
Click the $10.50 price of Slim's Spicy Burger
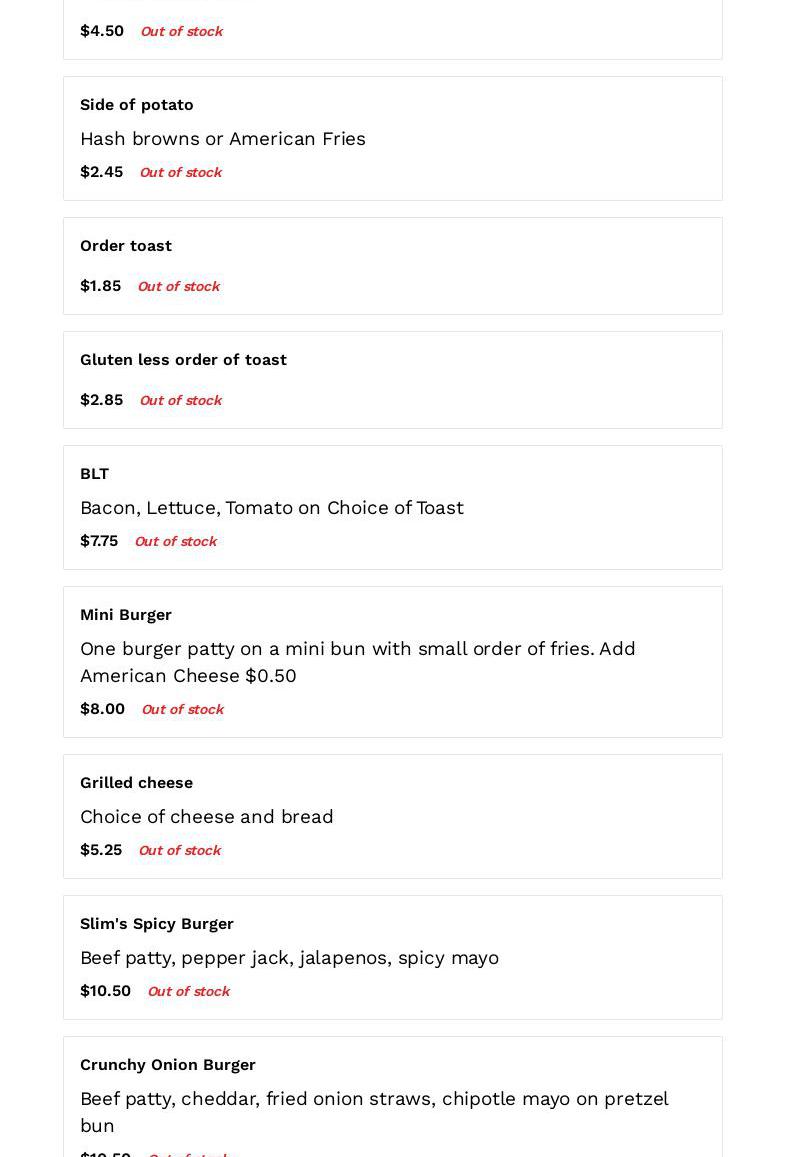pos(106,991)
